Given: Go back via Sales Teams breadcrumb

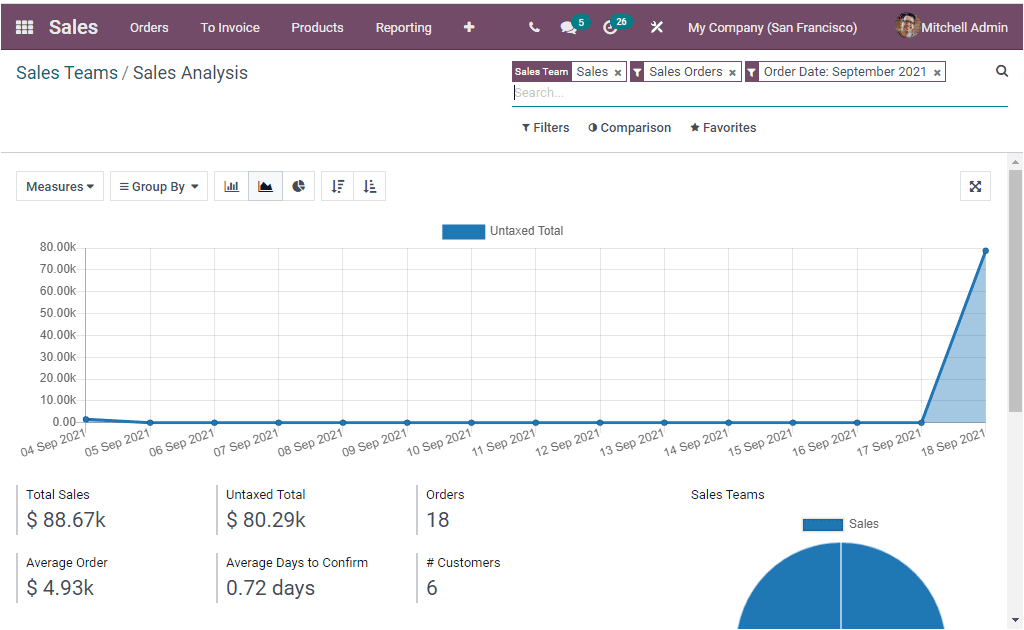Looking at the screenshot, I should pyautogui.click(x=66, y=73).
